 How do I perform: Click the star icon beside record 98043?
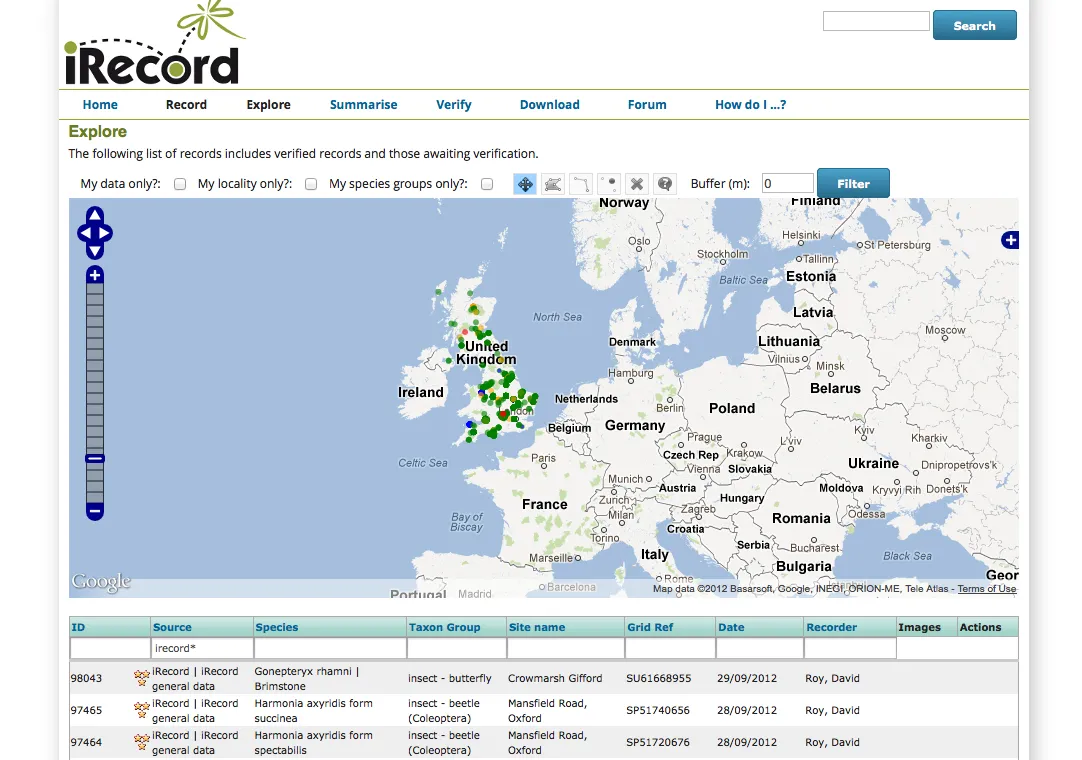click(141, 677)
